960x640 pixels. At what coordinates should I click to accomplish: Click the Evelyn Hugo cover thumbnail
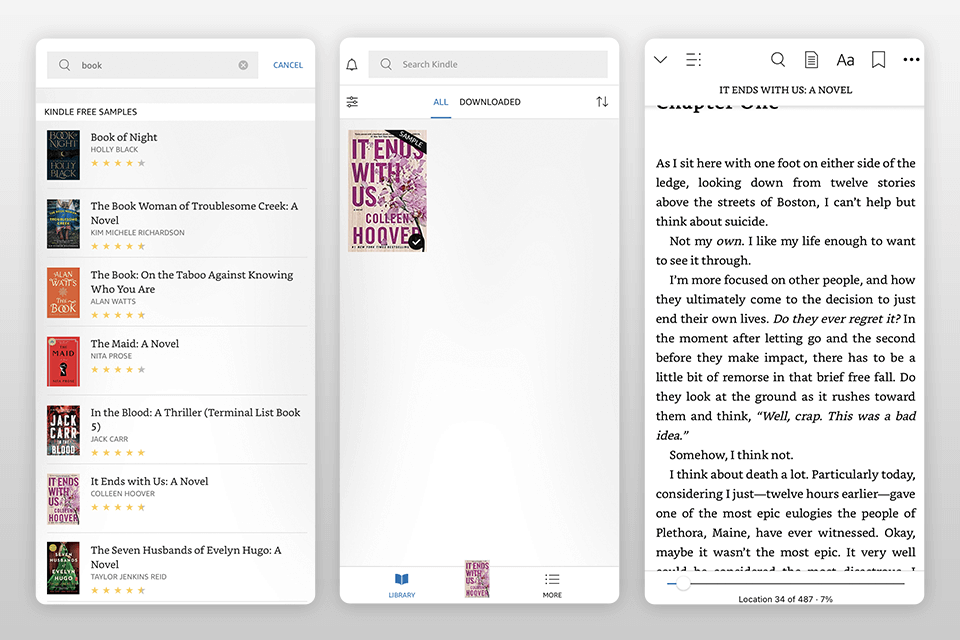[x=63, y=568]
